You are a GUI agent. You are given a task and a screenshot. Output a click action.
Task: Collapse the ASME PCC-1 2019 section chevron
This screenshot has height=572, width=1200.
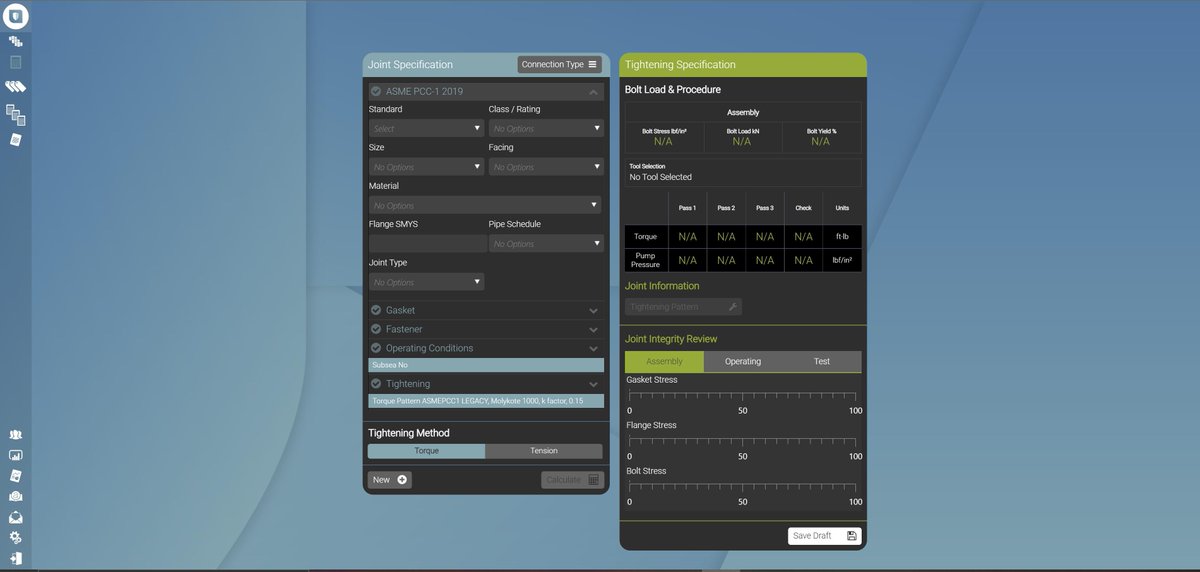593,92
